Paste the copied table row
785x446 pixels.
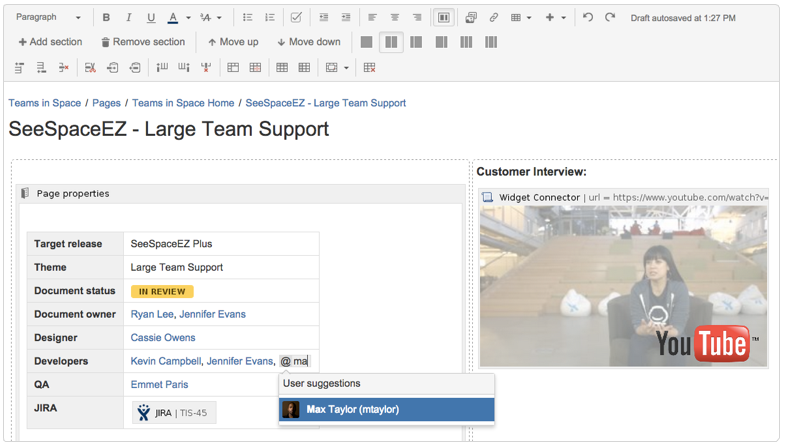coord(135,68)
